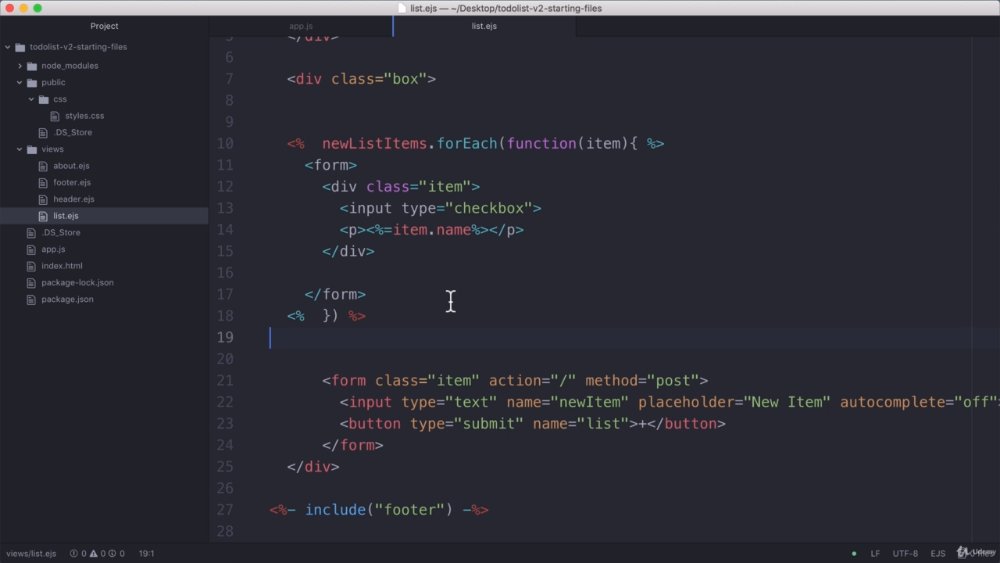
Task: Expand the node_modules folder chevron
Action: (x=20, y=66)
